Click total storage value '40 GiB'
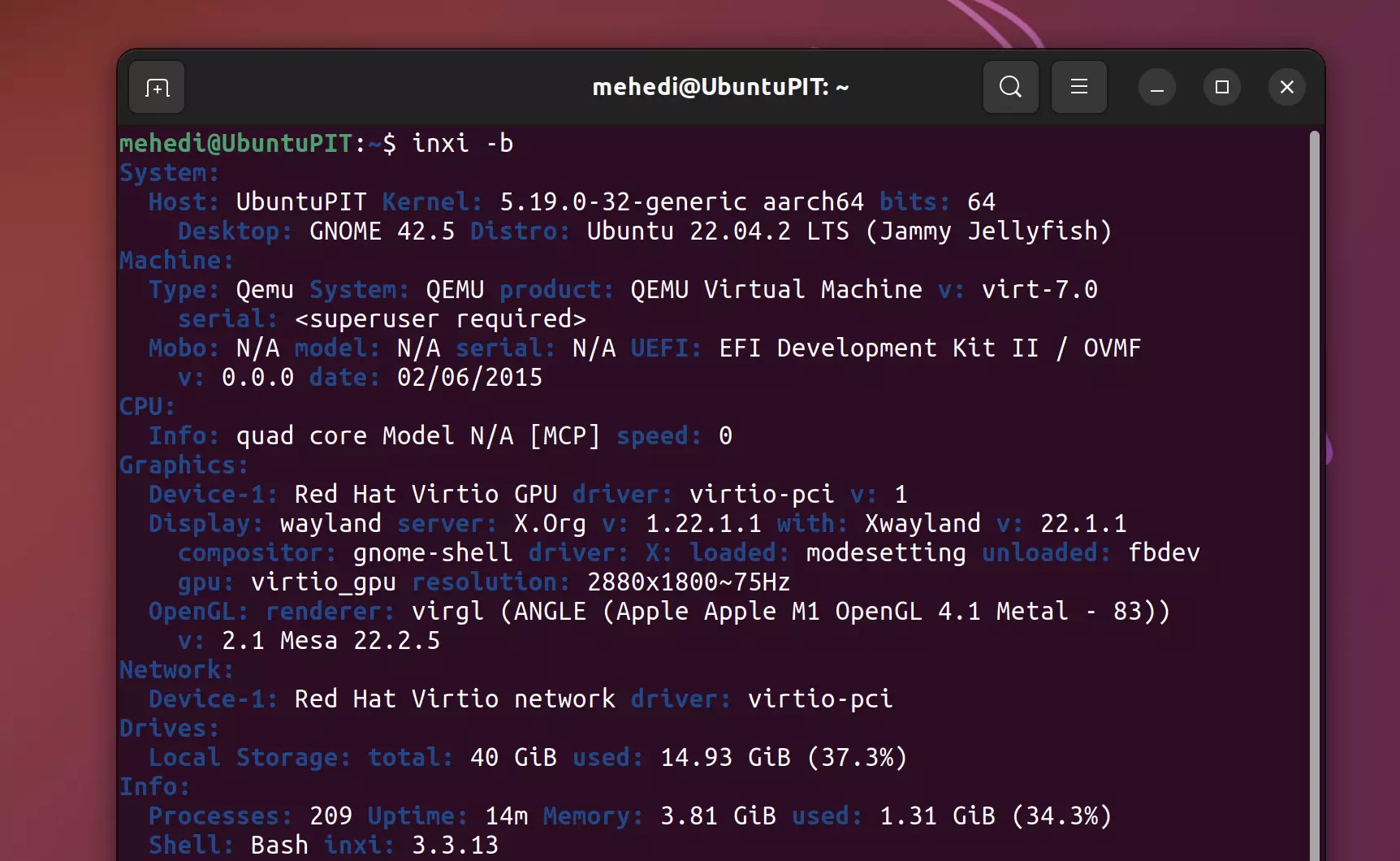The width and height of the screenshot is (1400, 861). [x=513, y=758]
